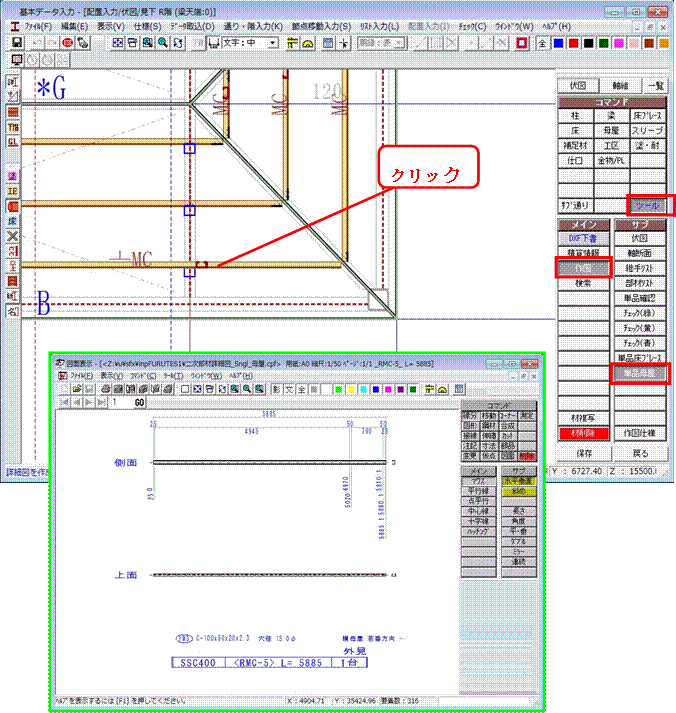This screenshot has width=676, height=713.
Task: Click the open-folder icon in drawing viewer toolbar
Action: (77, 389)
